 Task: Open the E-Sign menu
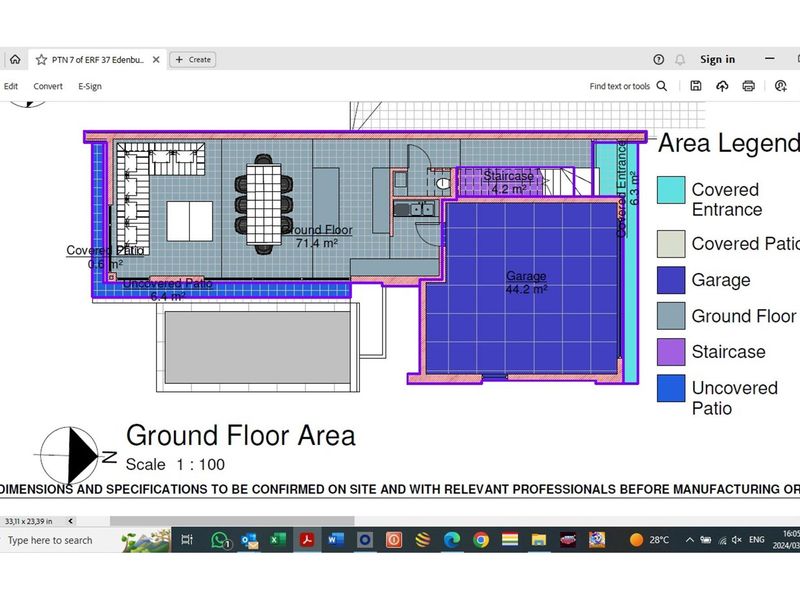point(90,87)
